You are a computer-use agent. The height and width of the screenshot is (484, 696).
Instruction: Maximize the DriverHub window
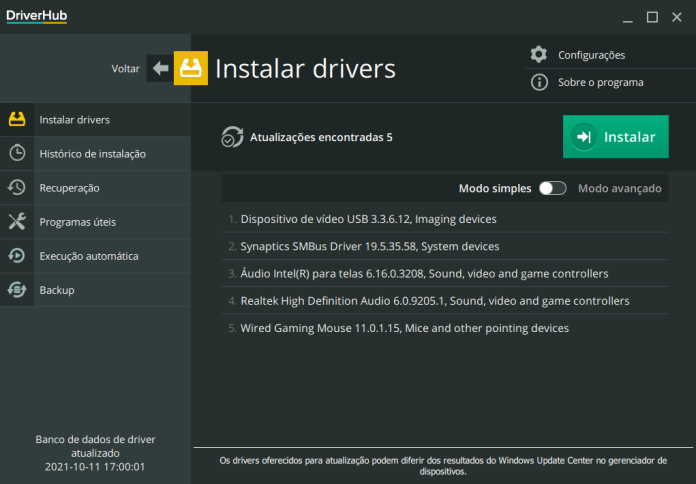[x=652, y=17]
